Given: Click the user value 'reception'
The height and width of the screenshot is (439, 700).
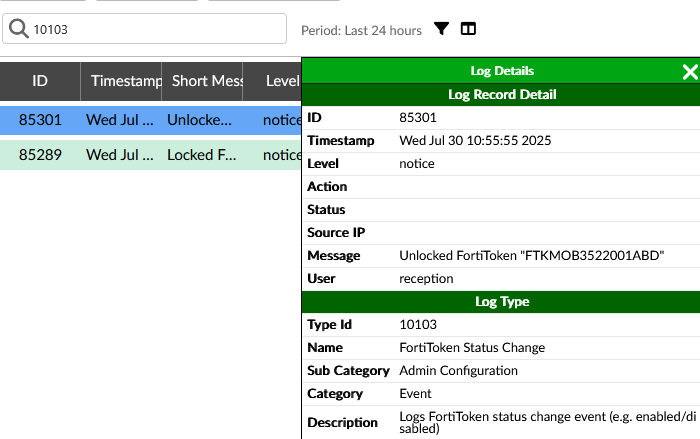Looking at the screenshot, I should [x=425, y=279].
